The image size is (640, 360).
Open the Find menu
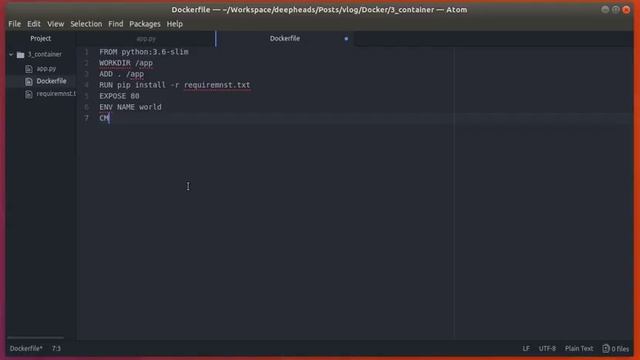(116, 24)
